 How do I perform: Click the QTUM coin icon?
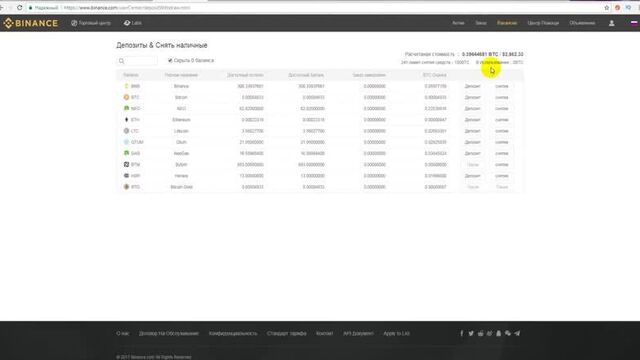tap(127, 142)
